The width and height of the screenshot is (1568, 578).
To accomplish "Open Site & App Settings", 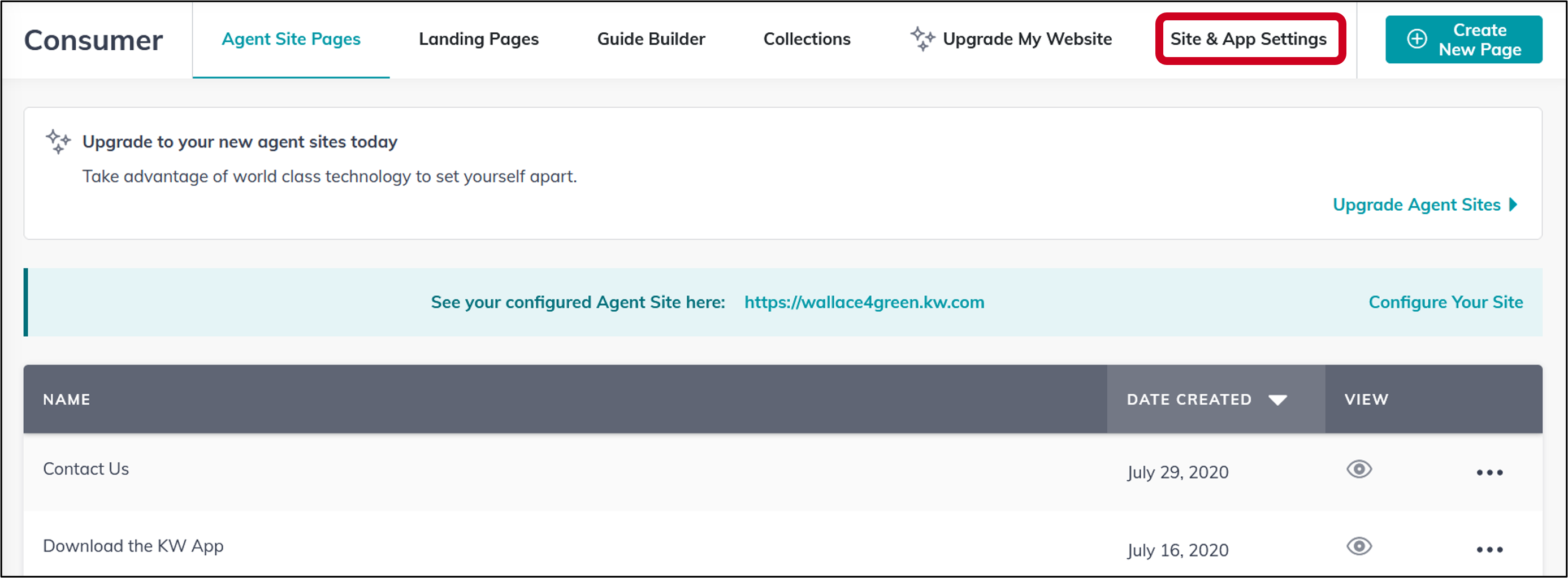I will pos(1249,39).
